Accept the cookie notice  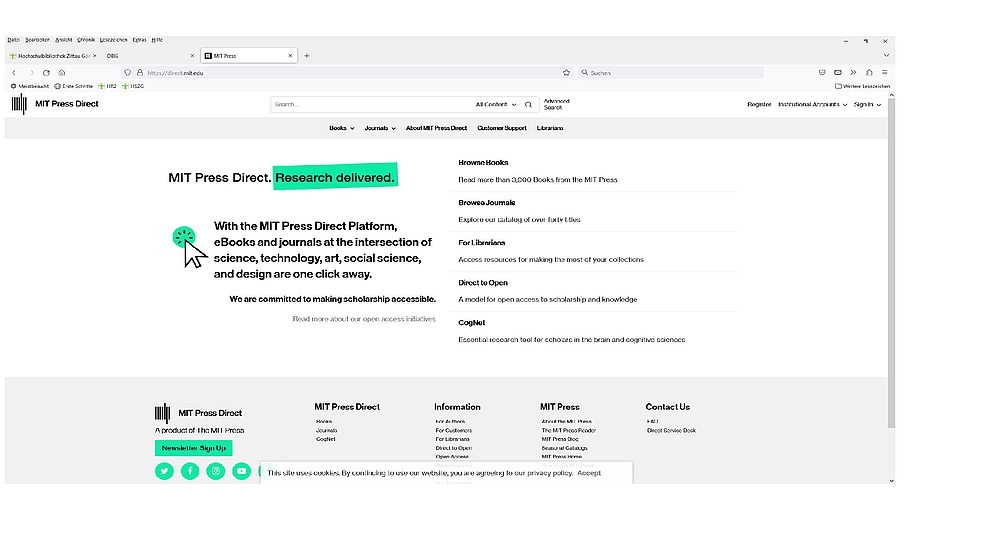(x=589, y=473)
